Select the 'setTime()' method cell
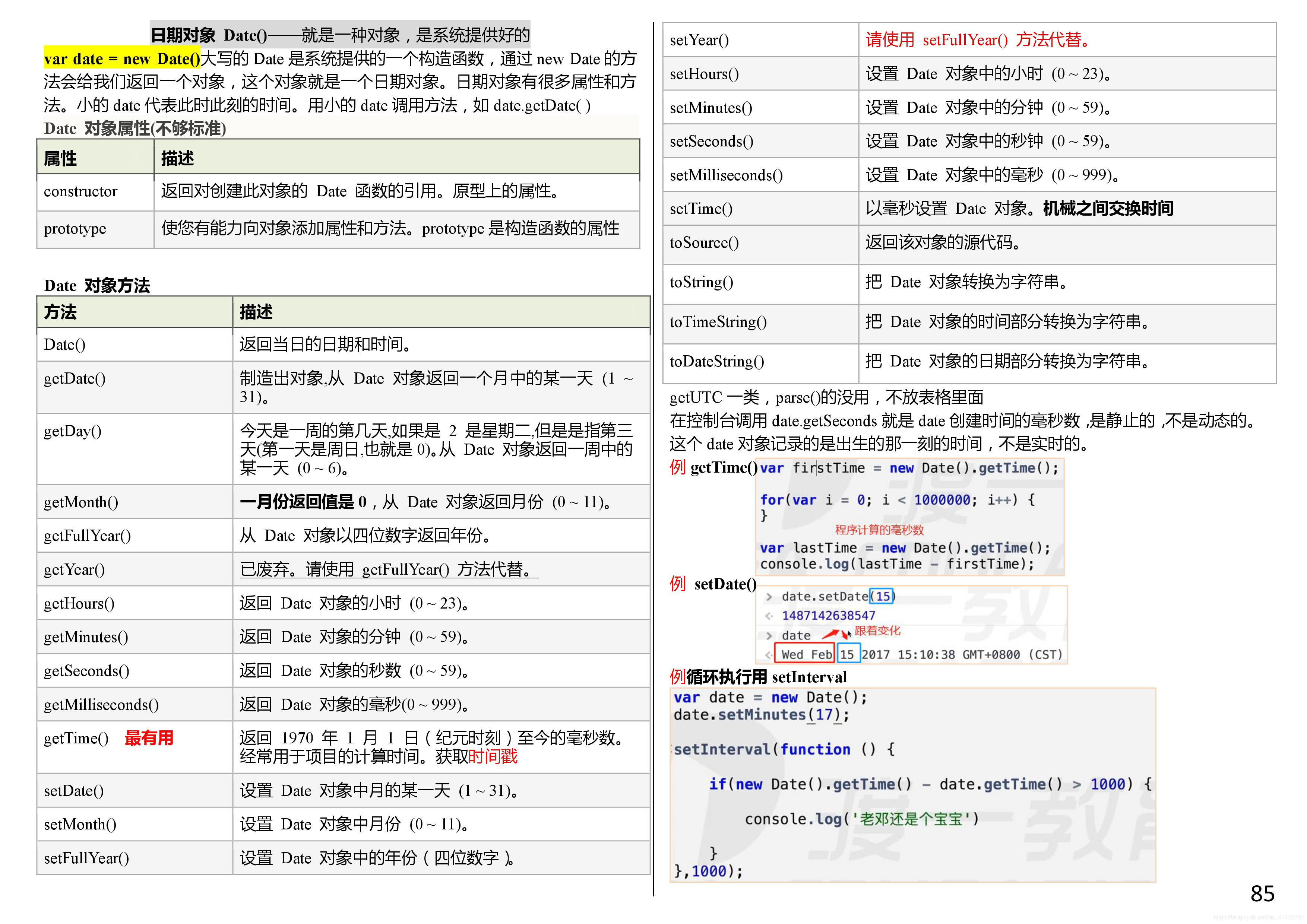The width and height of the screenshot is (1307, 924). (761, 208)
